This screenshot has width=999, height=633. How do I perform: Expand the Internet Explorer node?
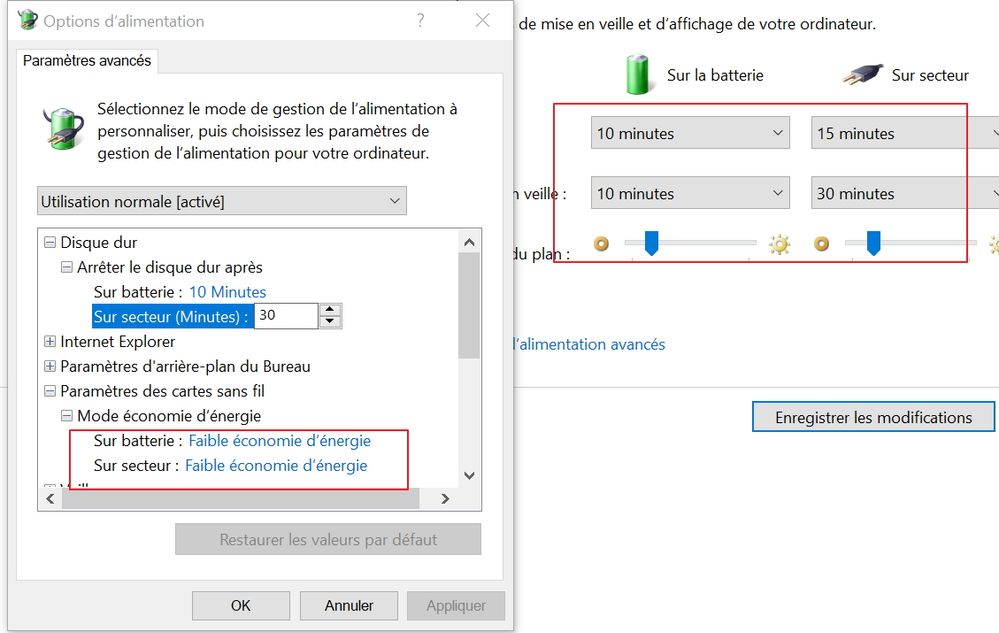coord(50,342)
